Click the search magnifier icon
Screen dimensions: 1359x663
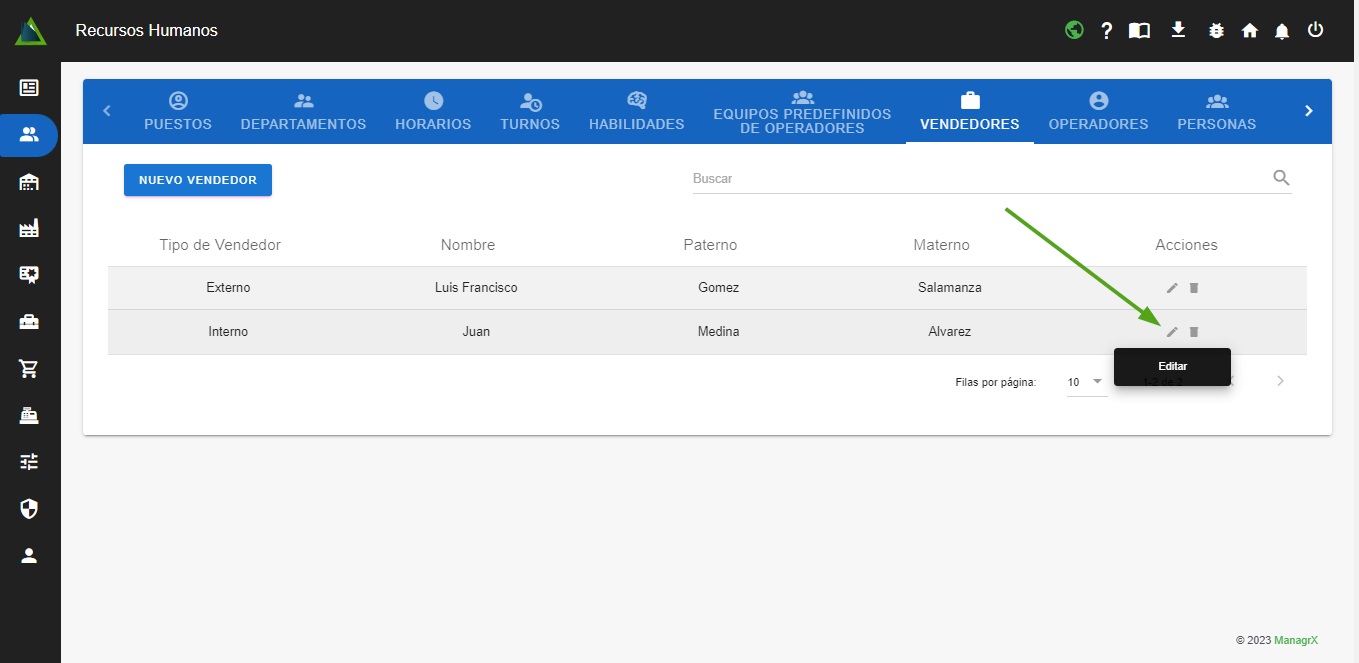click(1281, 178)
